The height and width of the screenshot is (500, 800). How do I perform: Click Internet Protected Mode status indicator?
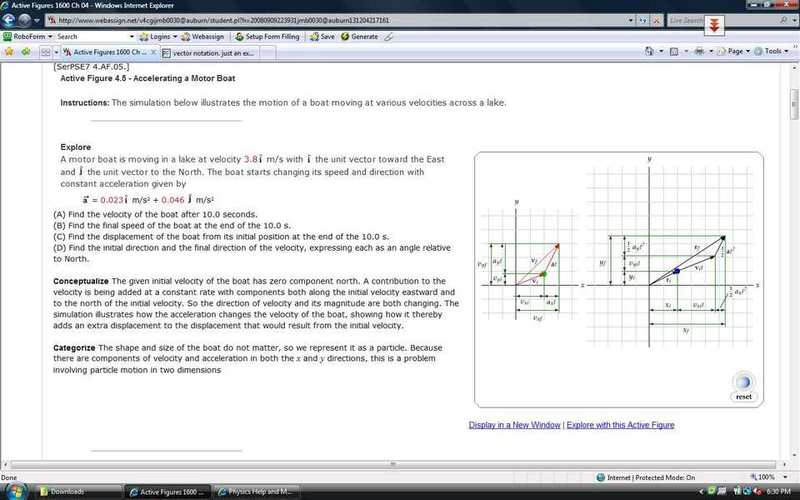point(646,478)
